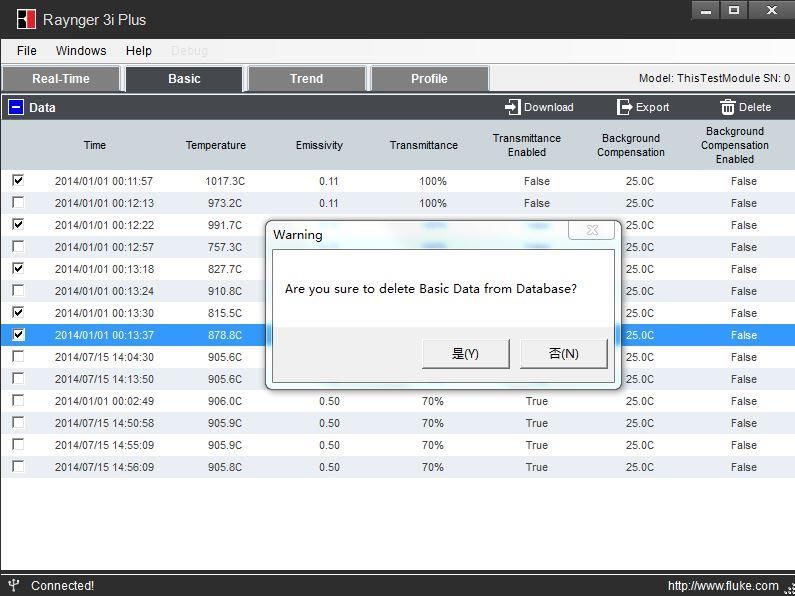Click the Transmittance Enabled column header
Viewport: 795px width, 596px height.
click(x=527, y=145)
